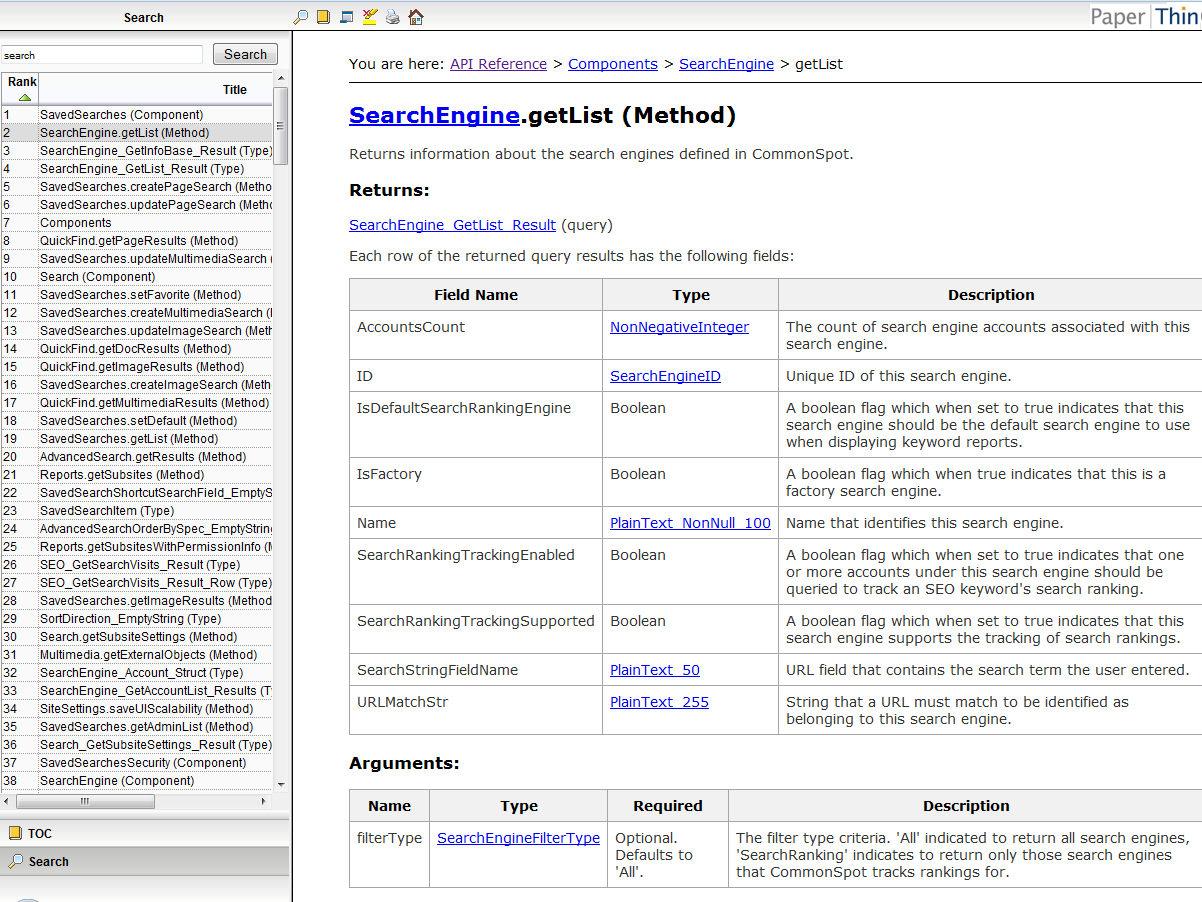Select result SavedSearches.getList (Method)
Viewport: 1202px width, 902px height.
pyautogui.click(x=136, y=439)
